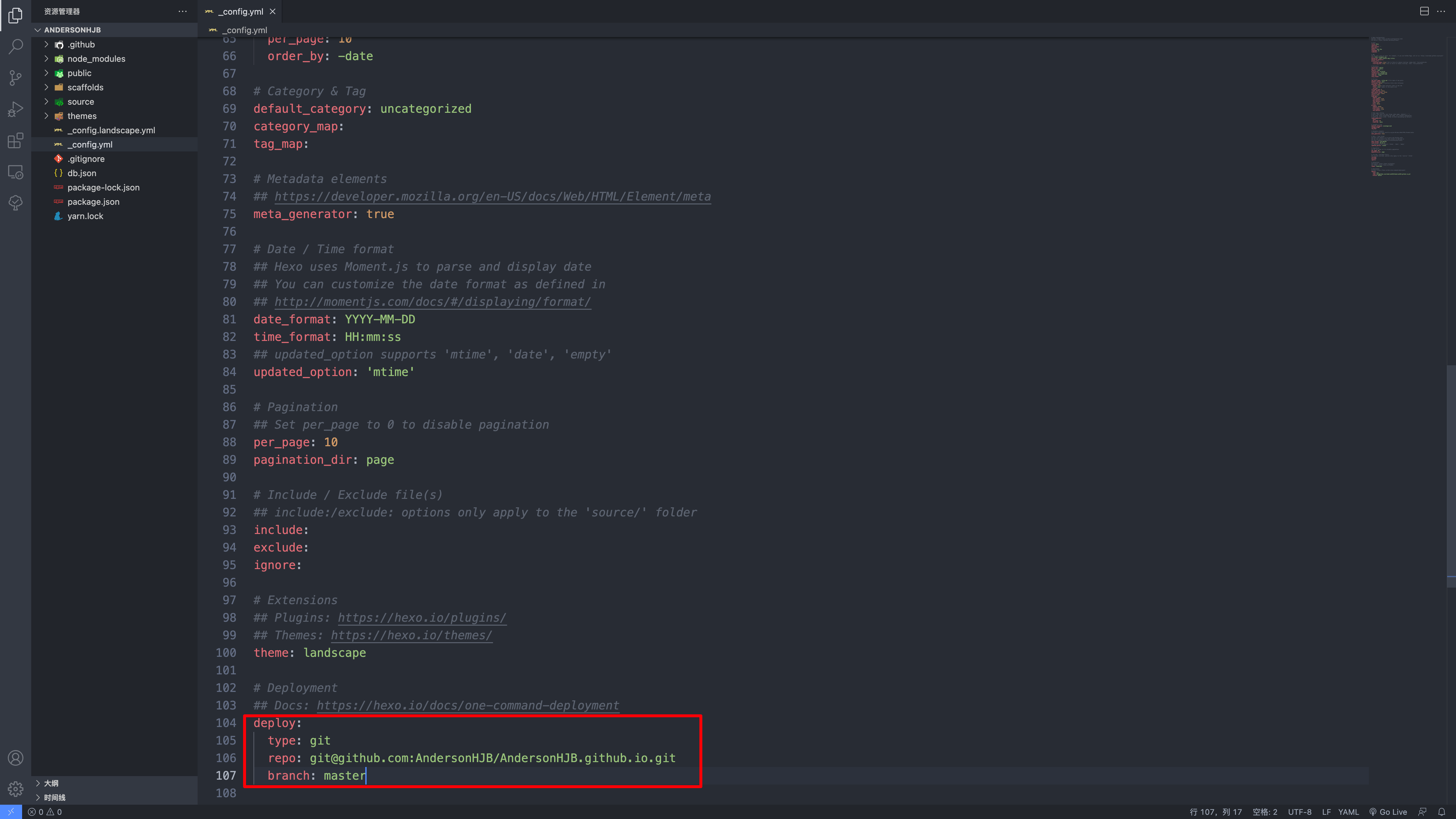Open the yarn.lock file
Screen dimensions: 1456x819
[114, 216]
